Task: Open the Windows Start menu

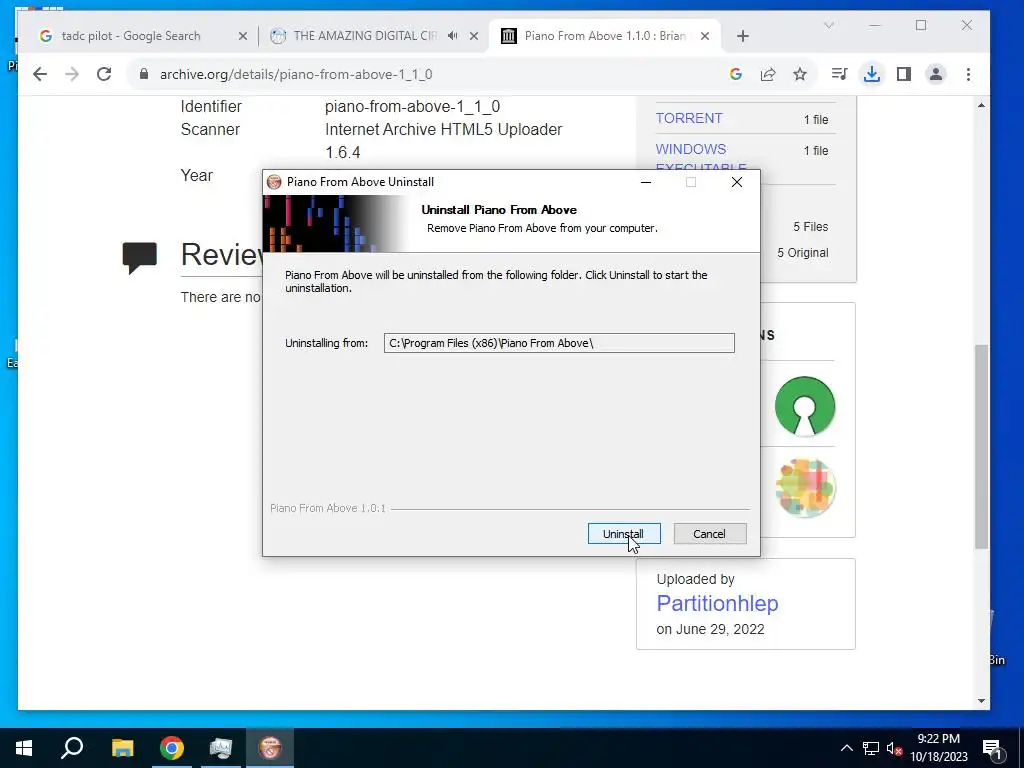Action: coord(24,748)
